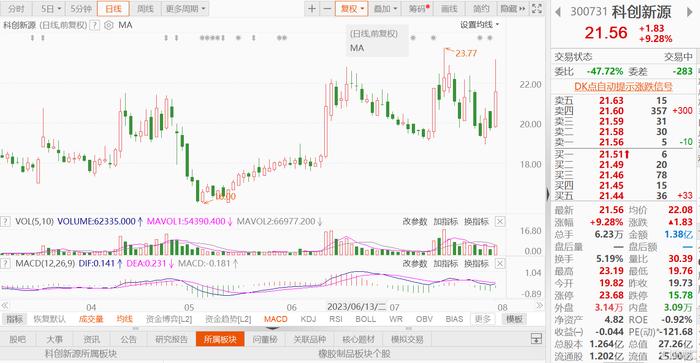The image size is (700, 363).
Task: Zoom out chart with minus icon
Action: 327,8
